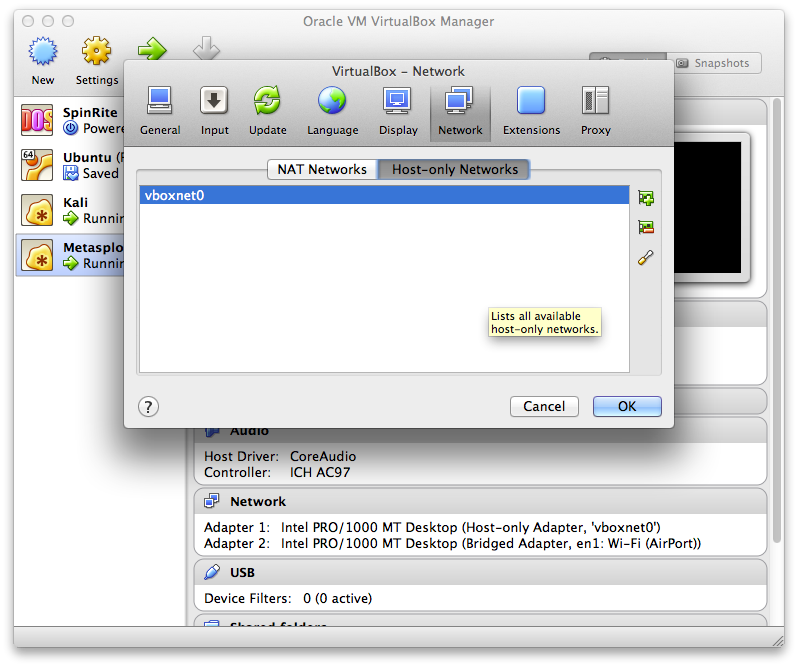This screenshot has width=798, height=667.
Task: Click the green Start arrow icon
Action: point(152,49)
